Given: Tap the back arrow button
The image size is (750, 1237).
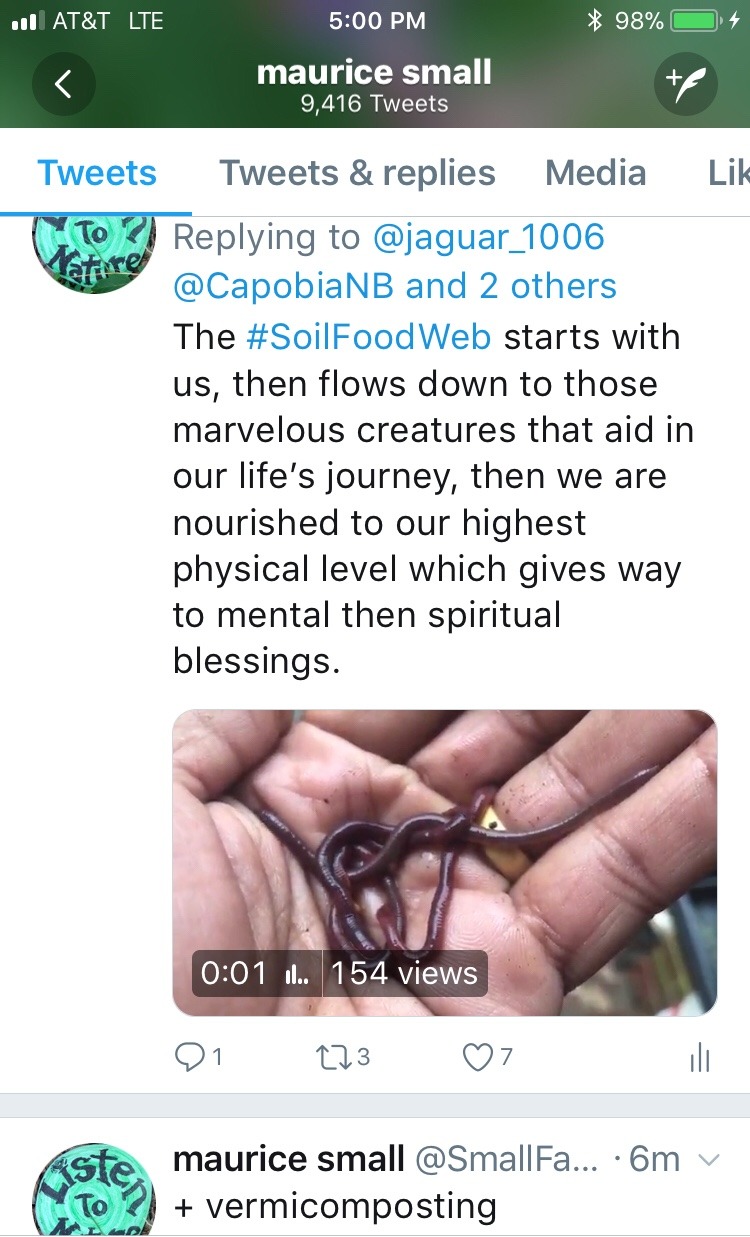Looking at the screenshot, I should pos(63,85).
